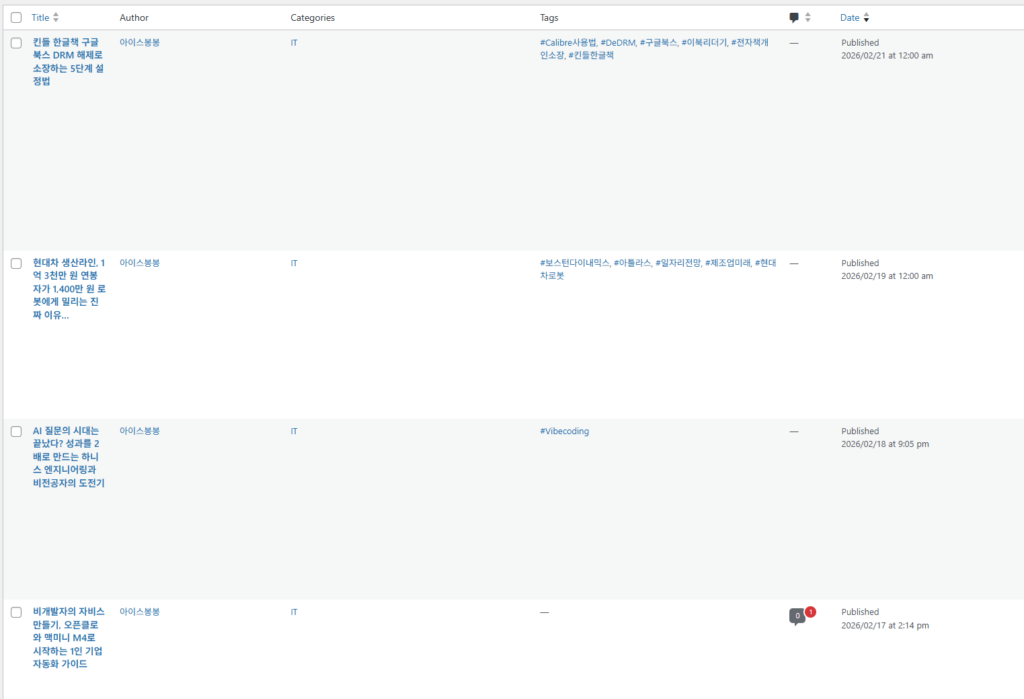Click the date 2026/02/21 at 12:00 am
Image resolution: width=1024 pixels, height=699 pixels.
click(887, 56)
